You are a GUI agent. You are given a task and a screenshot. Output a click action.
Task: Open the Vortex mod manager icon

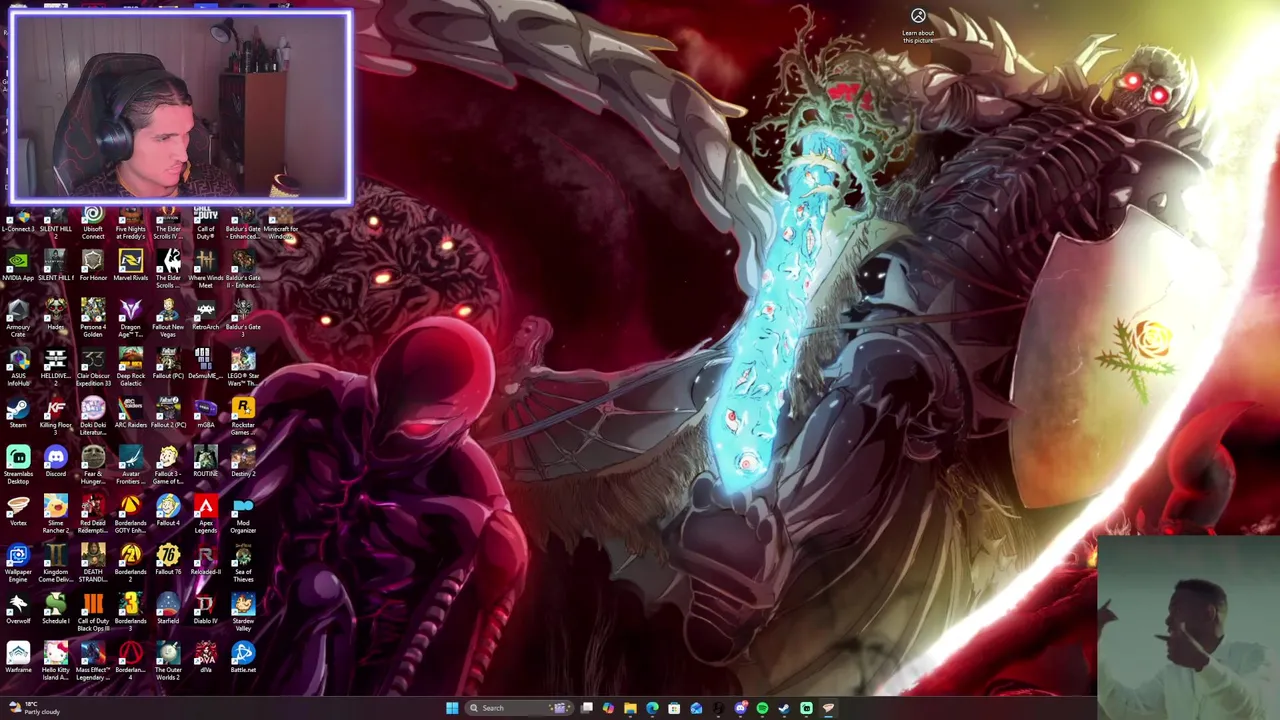18,512
